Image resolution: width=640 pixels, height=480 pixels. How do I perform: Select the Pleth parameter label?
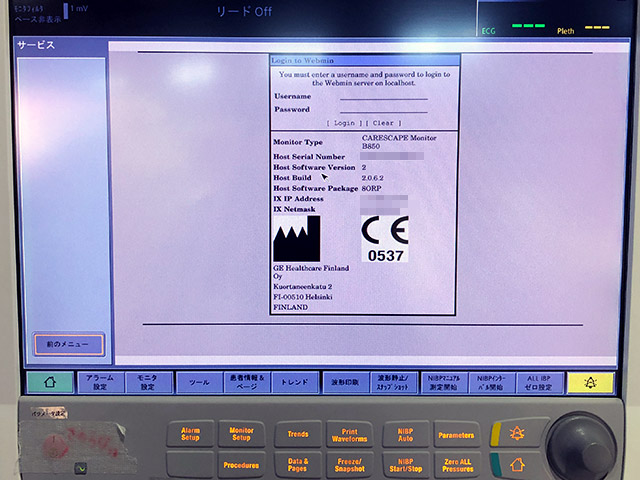[565, 31]
